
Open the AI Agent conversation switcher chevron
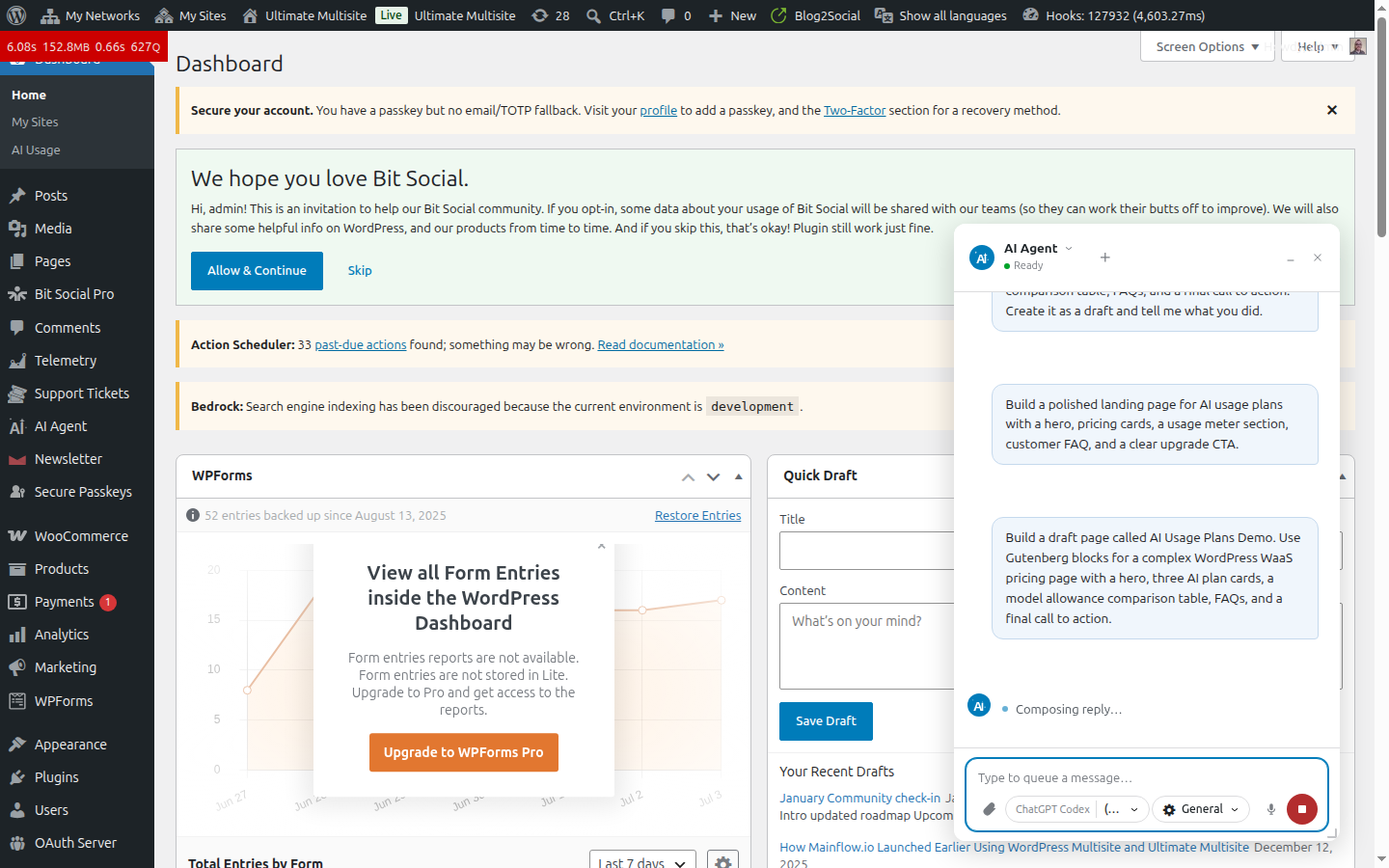pyautogui.click(x=1069, y=249)
